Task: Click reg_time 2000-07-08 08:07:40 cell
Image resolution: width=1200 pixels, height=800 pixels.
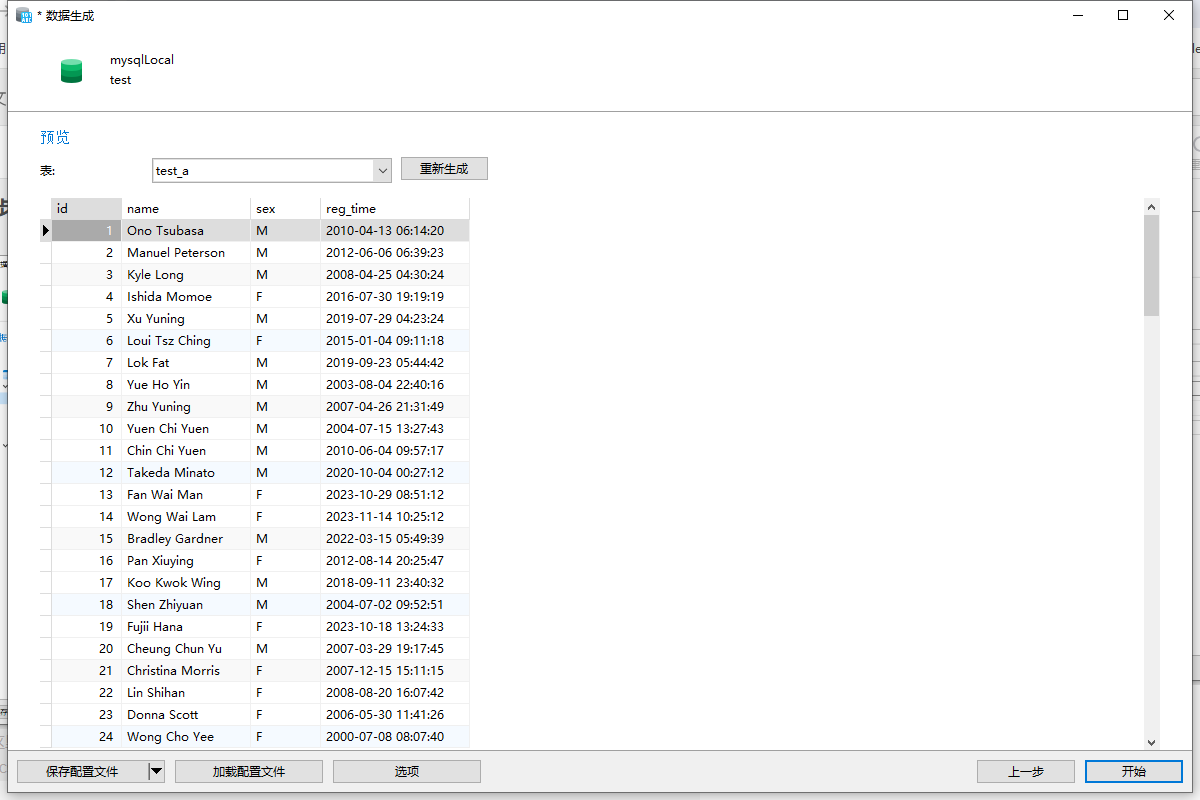Action: point(395,736)
